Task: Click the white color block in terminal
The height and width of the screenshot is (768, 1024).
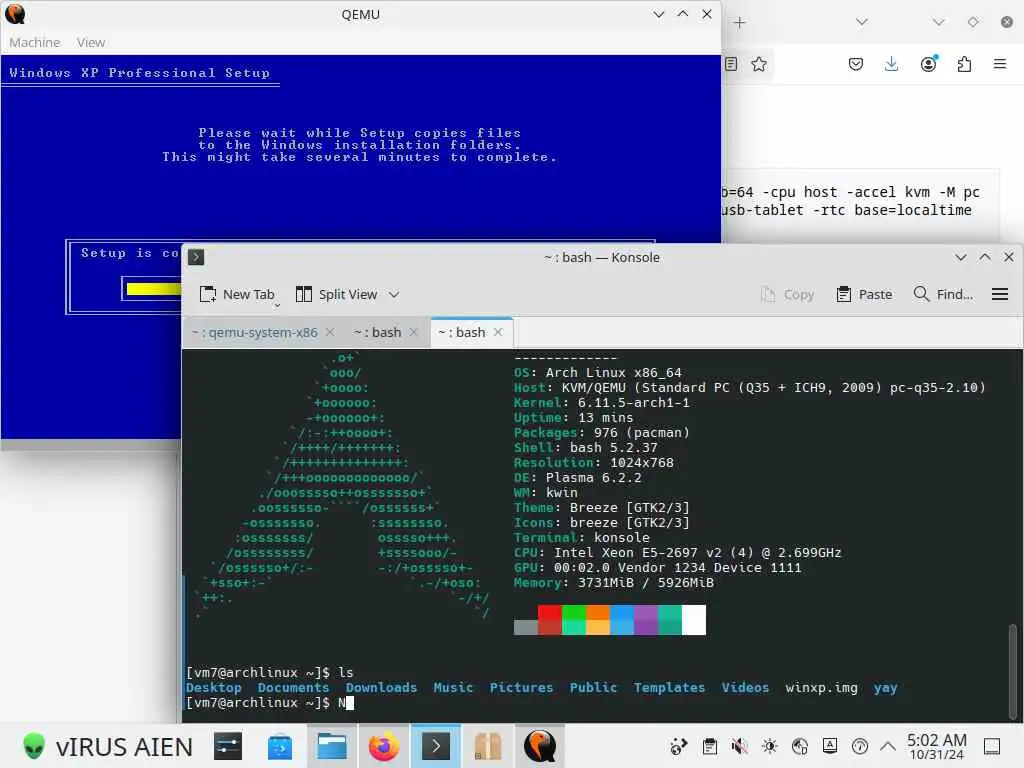Action: pyautogui.click(x=694, y=620)
